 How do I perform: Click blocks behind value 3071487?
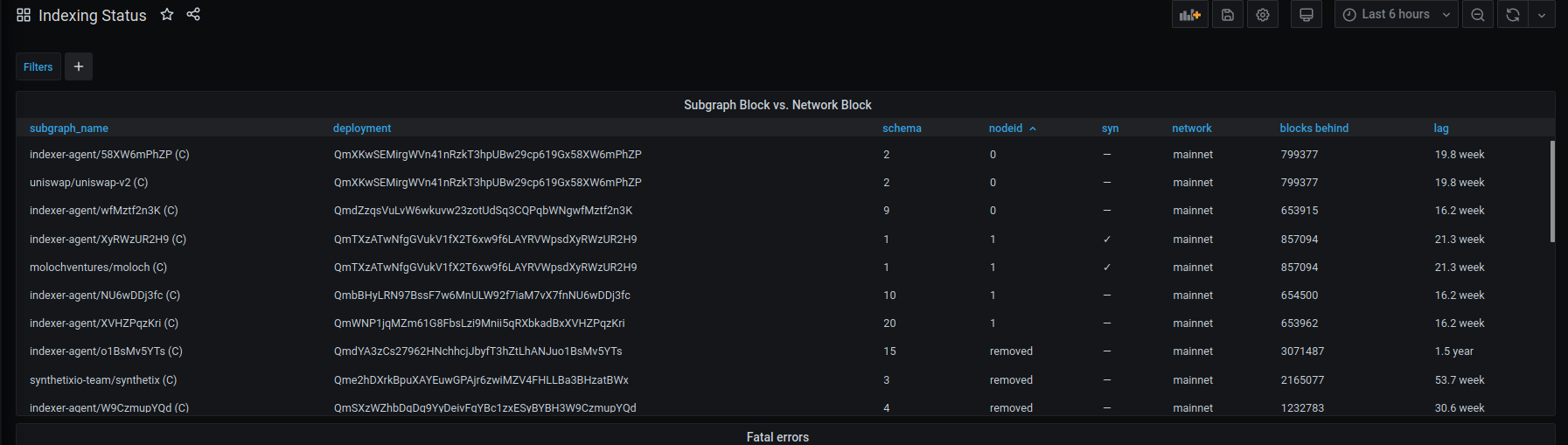click(1302, 351)
